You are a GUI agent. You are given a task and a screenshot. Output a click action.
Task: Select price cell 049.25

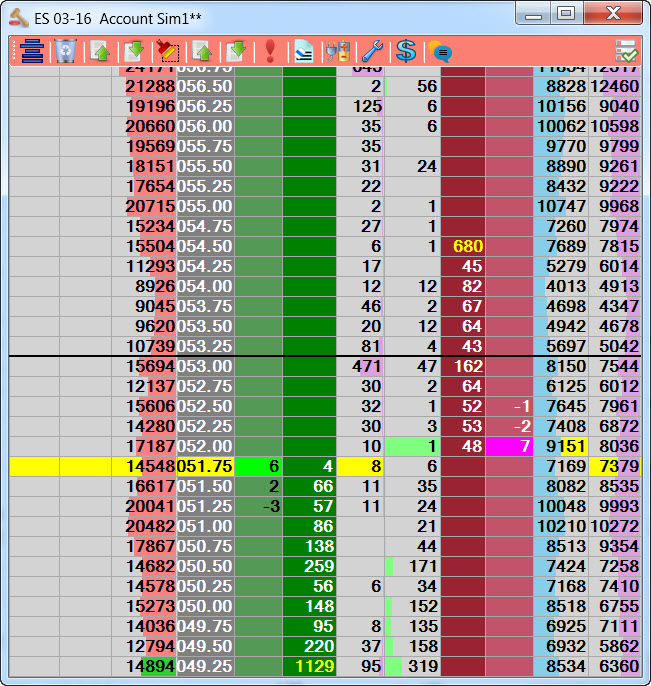pos(205,666)
